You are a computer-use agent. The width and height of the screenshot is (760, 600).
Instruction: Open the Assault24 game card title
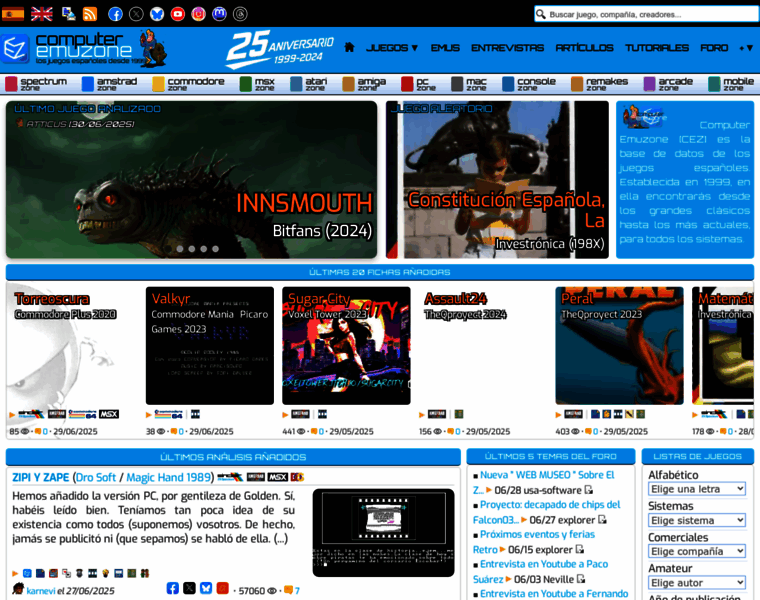click(x=456, y=299)
